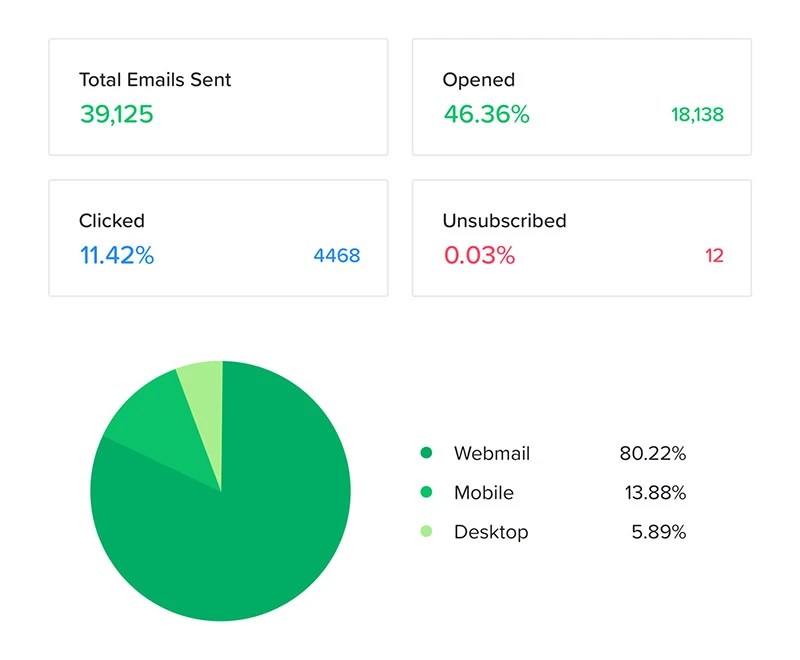
Task: Click the Desktop legend color dot
Action: (x=426, y=532)
